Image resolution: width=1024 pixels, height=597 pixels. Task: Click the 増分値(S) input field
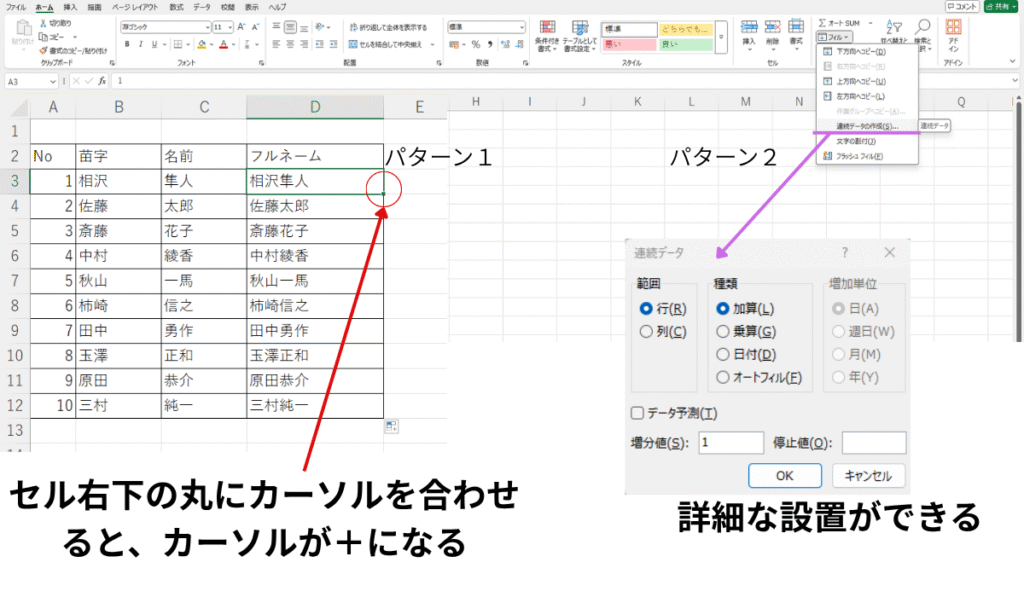coord(731,442)
